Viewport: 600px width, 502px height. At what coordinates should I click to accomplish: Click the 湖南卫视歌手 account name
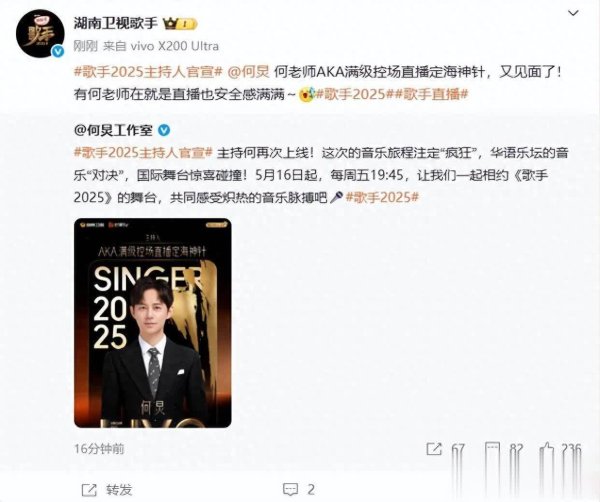pyautogui.click(x=116, y=24)
